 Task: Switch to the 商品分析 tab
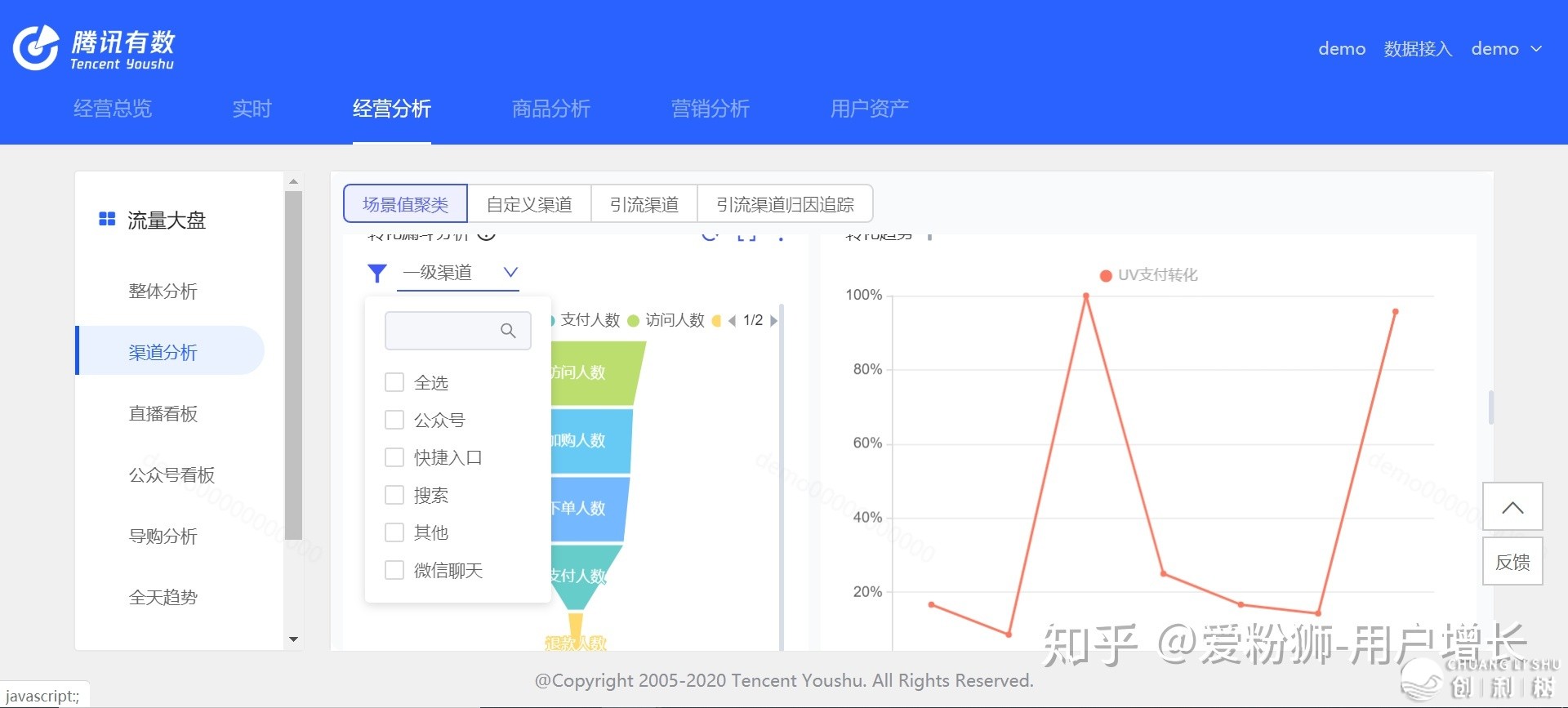click(550, 109)
